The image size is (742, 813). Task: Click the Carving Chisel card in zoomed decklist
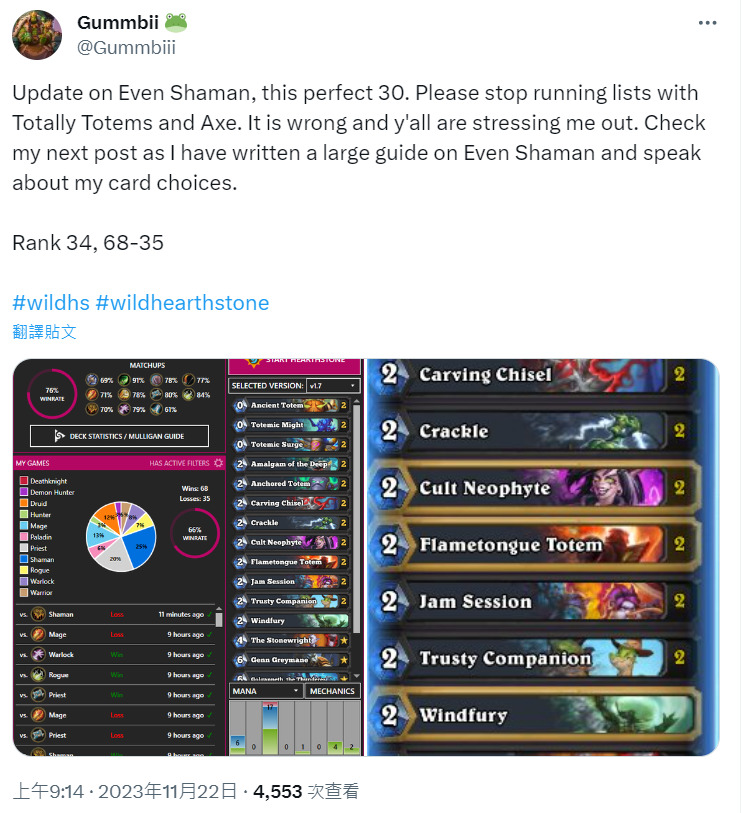point(534,375)
